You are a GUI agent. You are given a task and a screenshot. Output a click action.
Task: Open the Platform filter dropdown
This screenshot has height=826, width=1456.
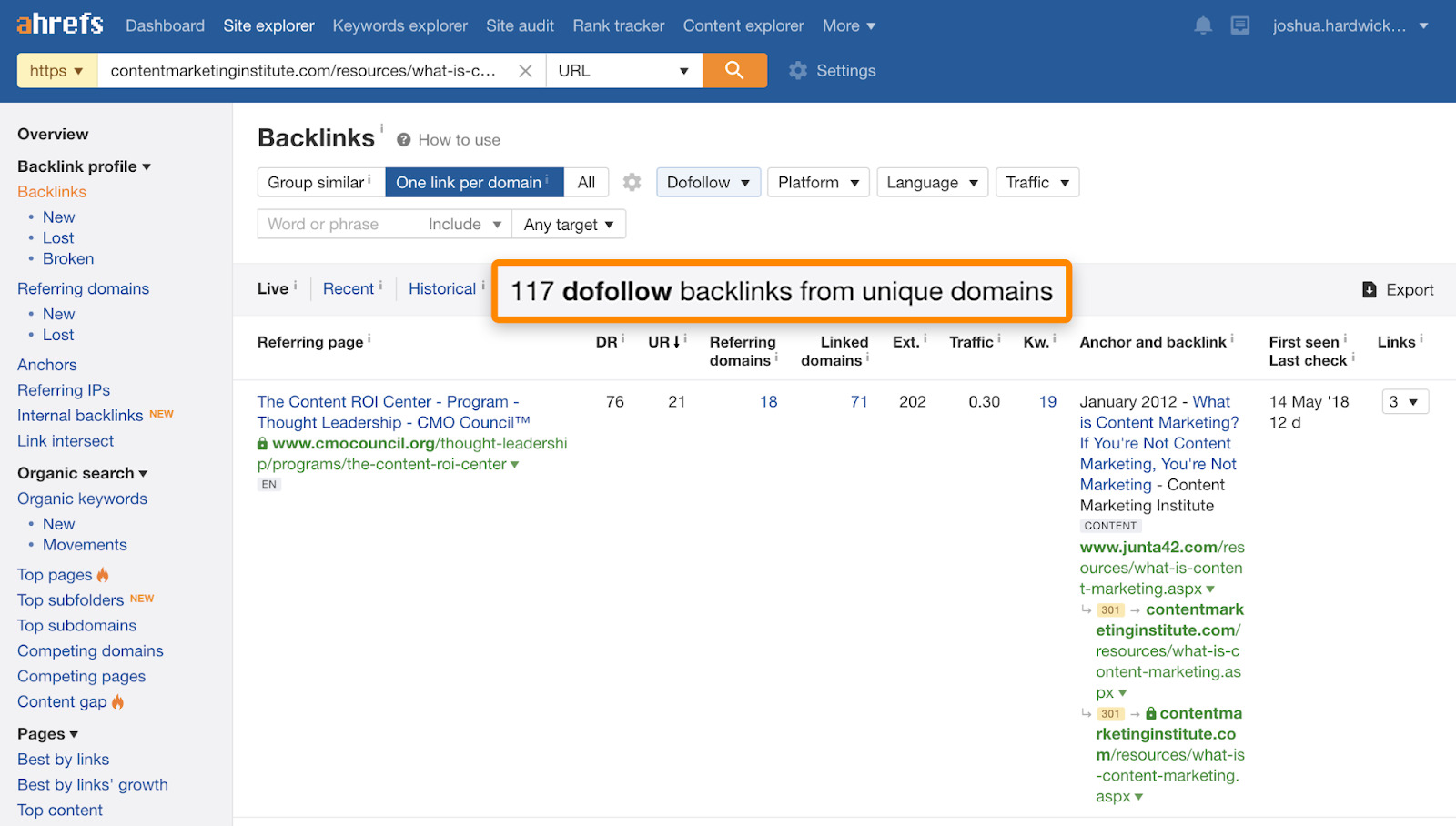coord(816,182)
